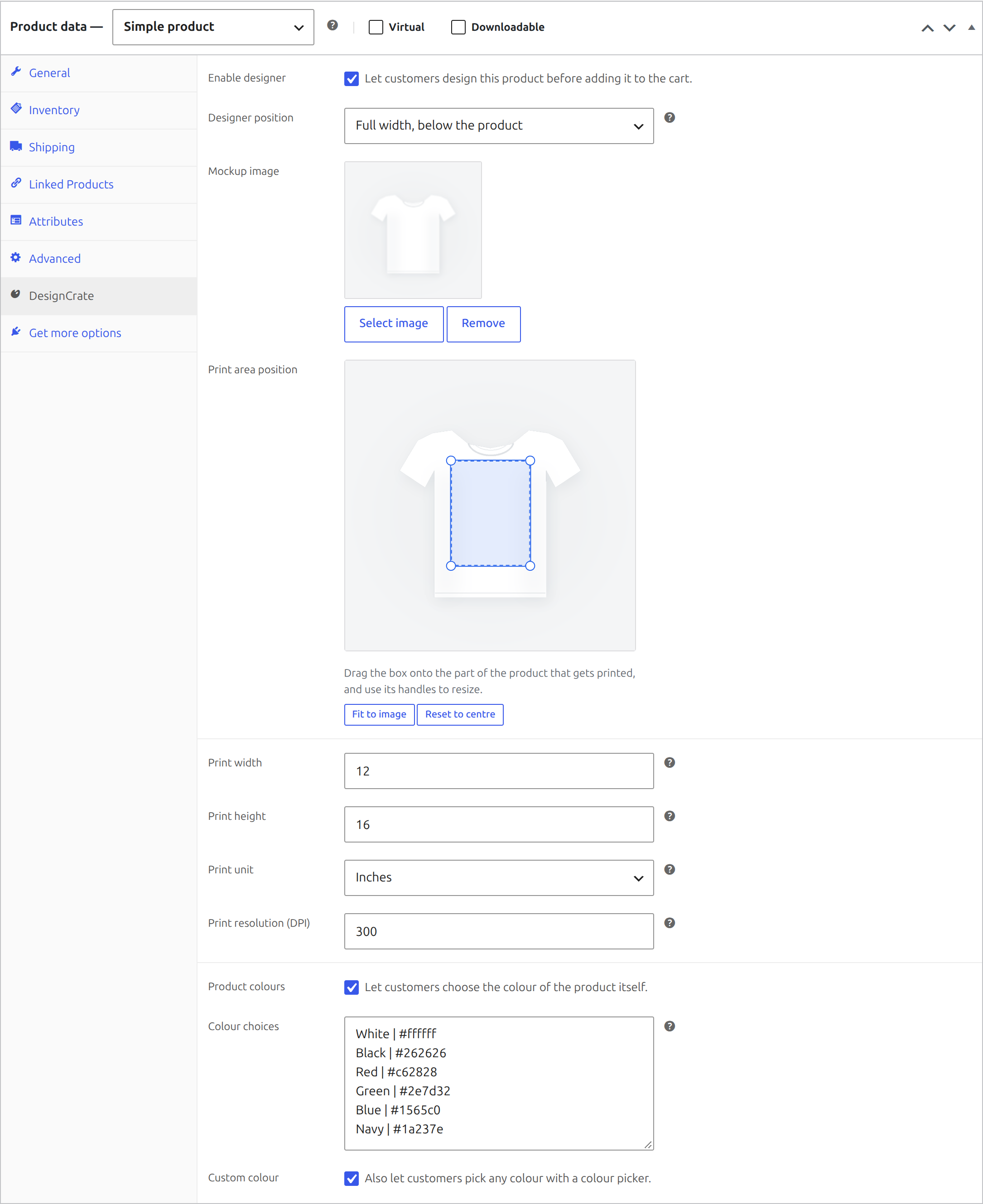Untick the Custom colour picker checkbox

tap(352, 1179)
